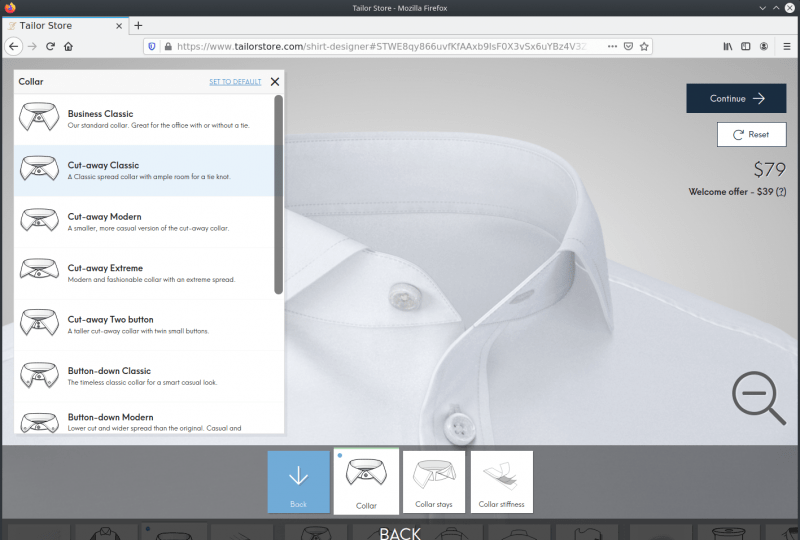The height and width of the screenshot is (540, 800).
Task: Toggle the Firefox sidebar
Action: 746,46
